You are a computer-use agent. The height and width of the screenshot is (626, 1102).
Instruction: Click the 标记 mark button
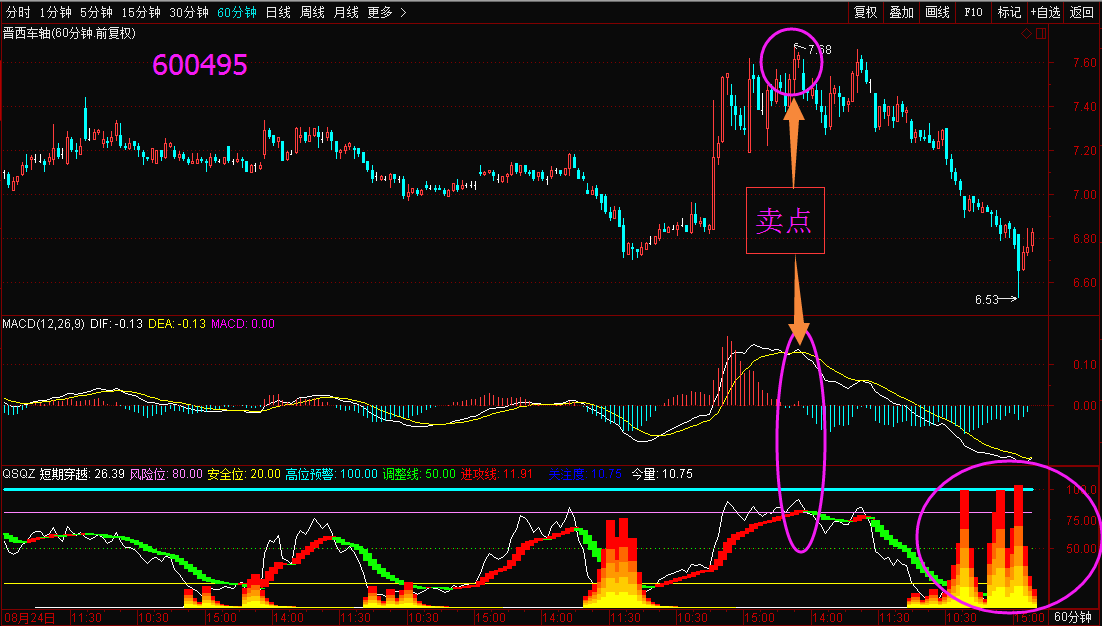tap(1009, 12)
